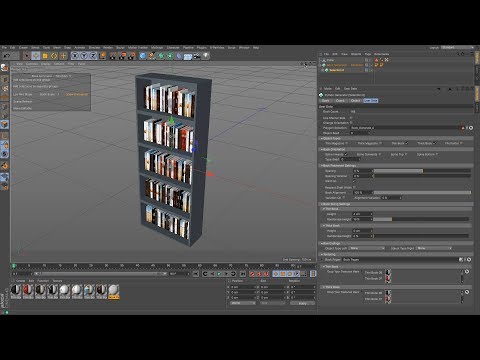Toggle the Y axis lock
The width and height of the screenshot is (480, 360).
click(x=84, y=56)
